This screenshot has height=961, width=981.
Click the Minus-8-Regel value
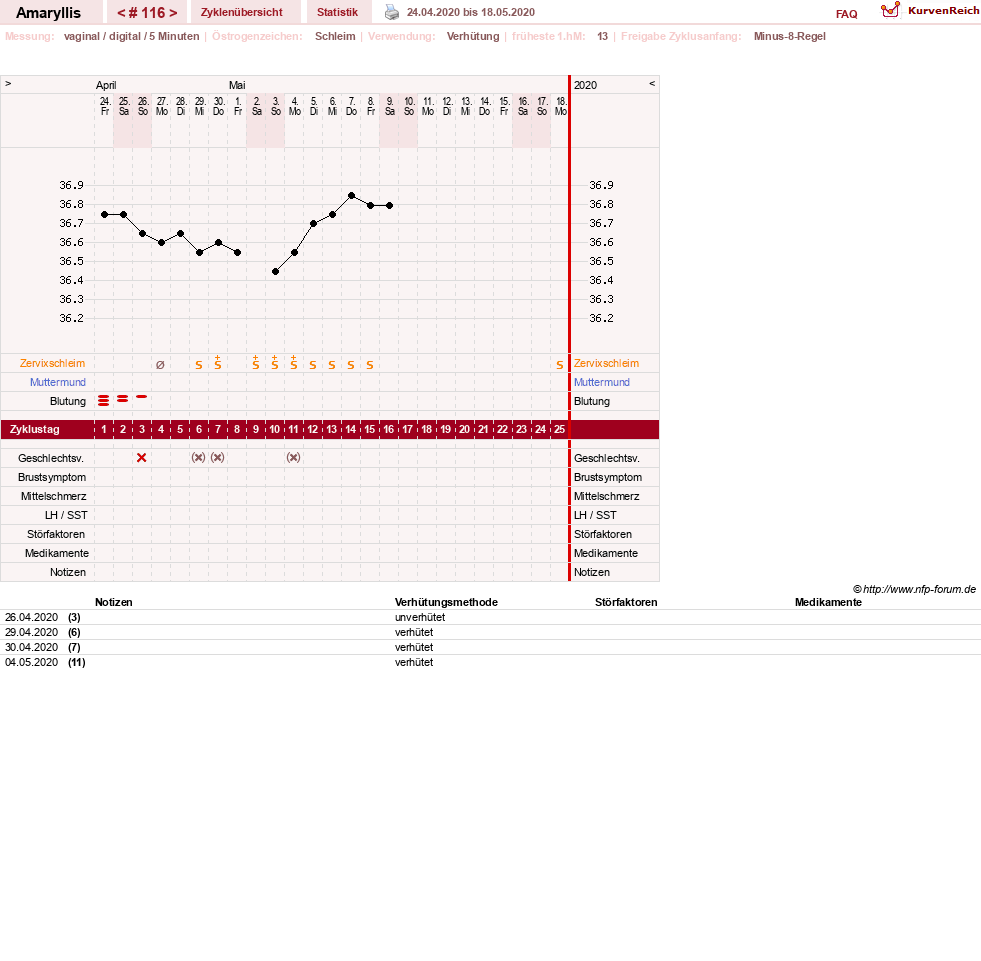coord(790,36)
